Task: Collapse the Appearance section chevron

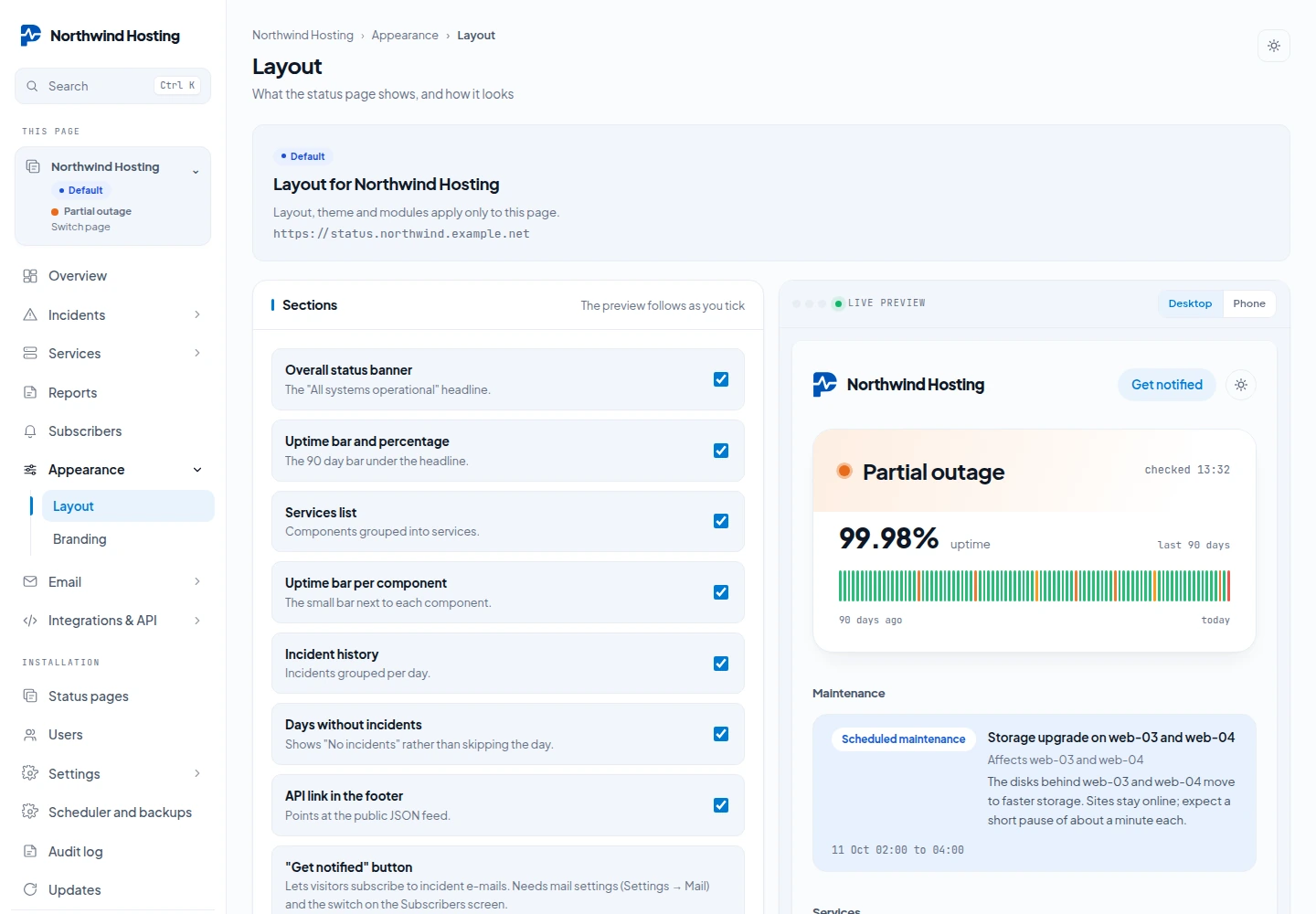Action: tap(197, 470)
